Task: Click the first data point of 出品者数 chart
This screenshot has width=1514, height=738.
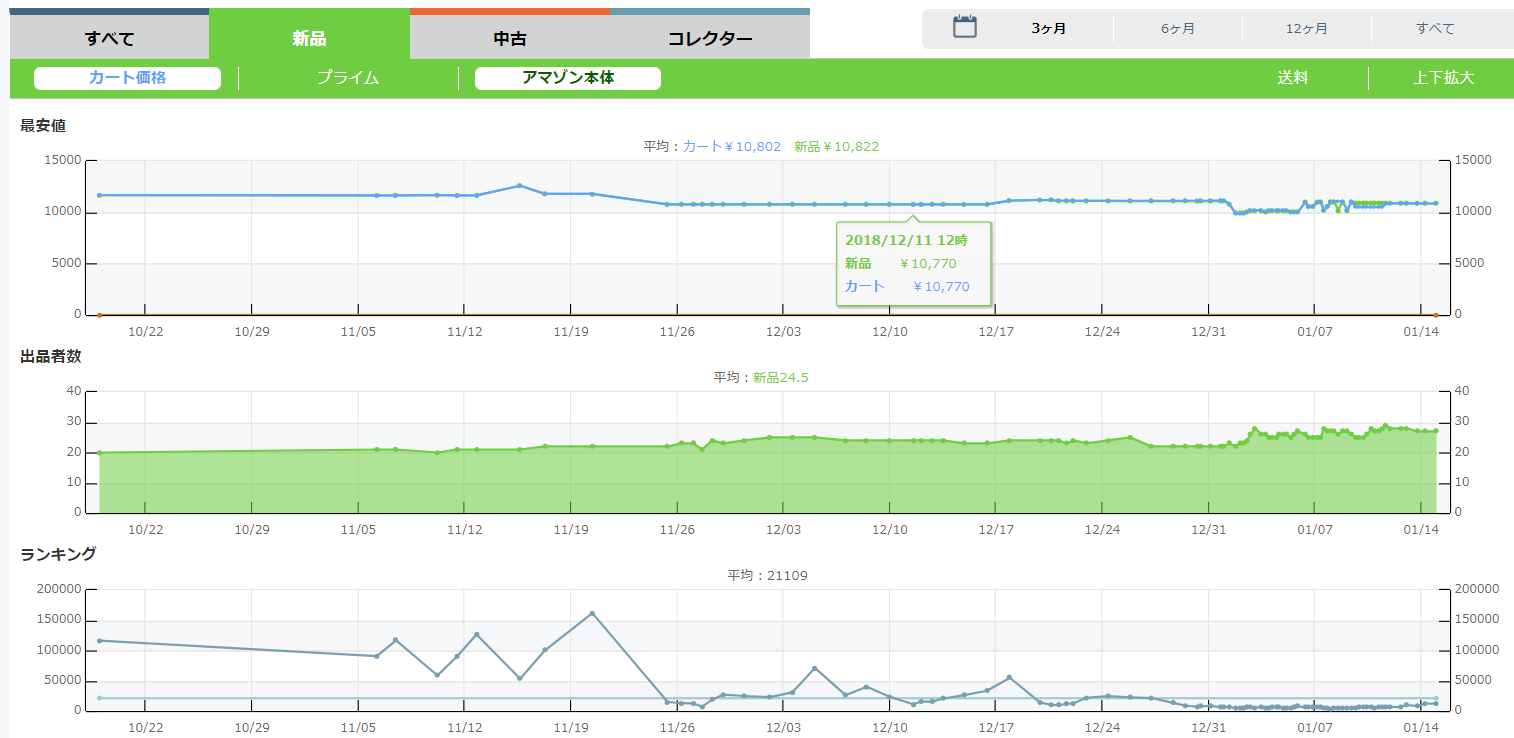Action: pyautogui.click(x=99, y=453)
